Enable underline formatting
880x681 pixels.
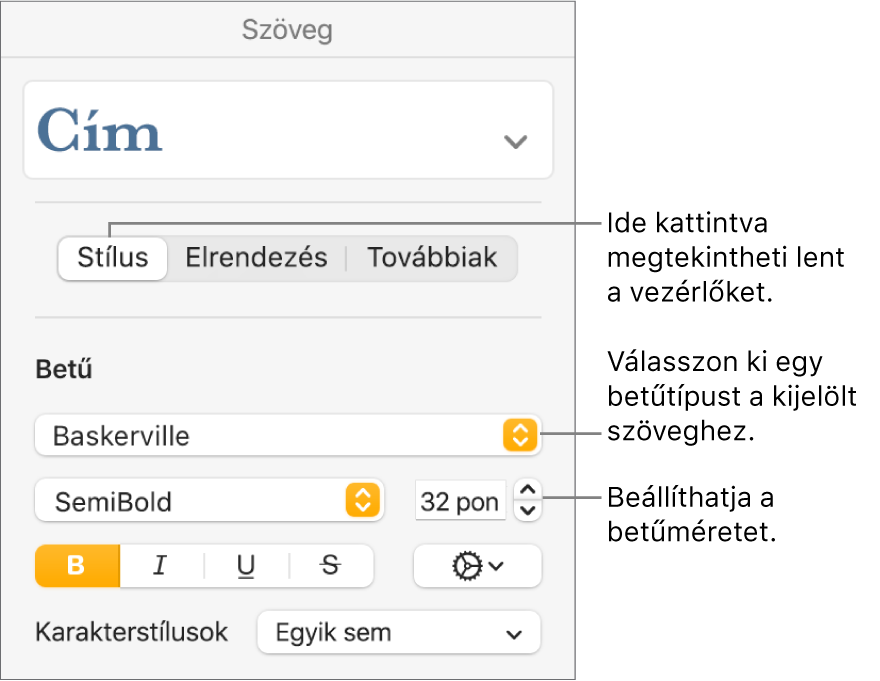[x=244, y=566]
